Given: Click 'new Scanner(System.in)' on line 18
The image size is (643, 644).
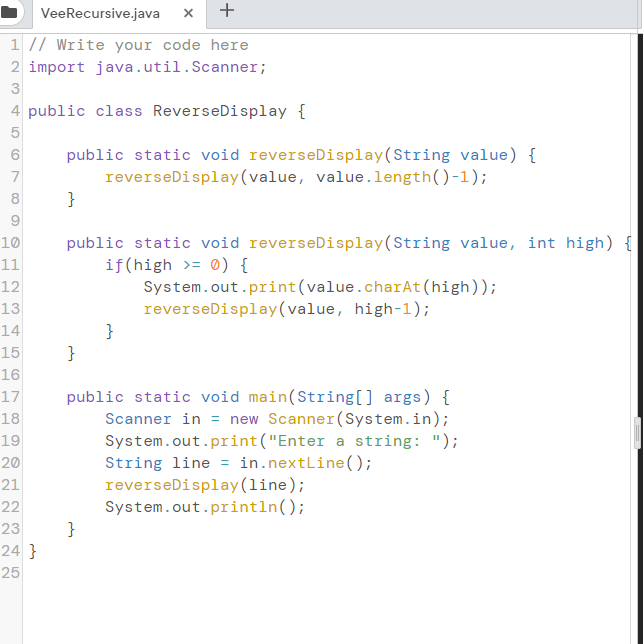Looking at the screenshot, I should click(335, 419).
